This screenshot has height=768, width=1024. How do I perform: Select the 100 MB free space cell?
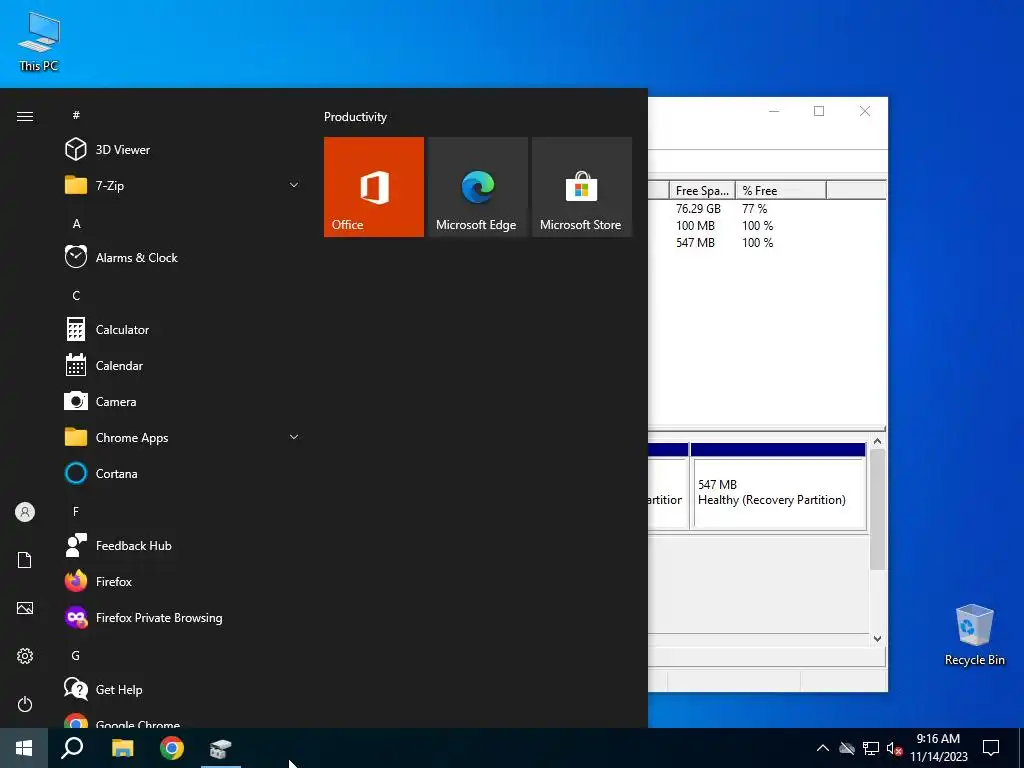pyautogui.click(x=696, y=225)
